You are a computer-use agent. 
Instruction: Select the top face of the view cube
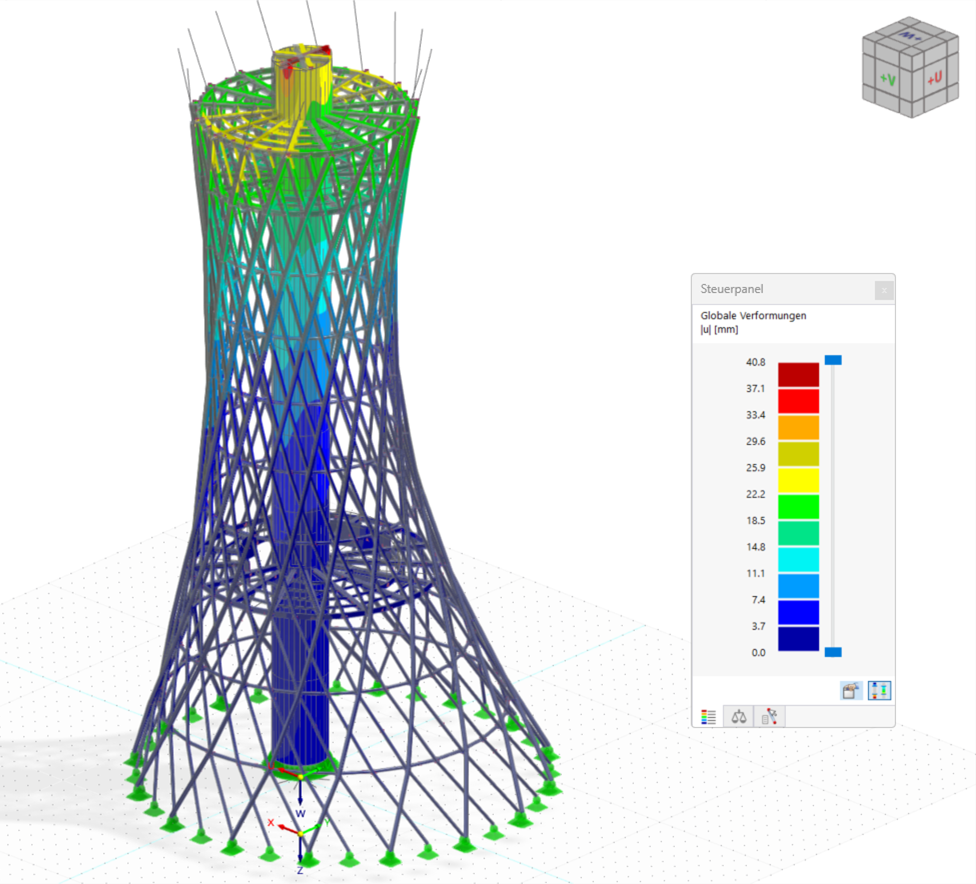pyautogui.click(x=910, y=35)
